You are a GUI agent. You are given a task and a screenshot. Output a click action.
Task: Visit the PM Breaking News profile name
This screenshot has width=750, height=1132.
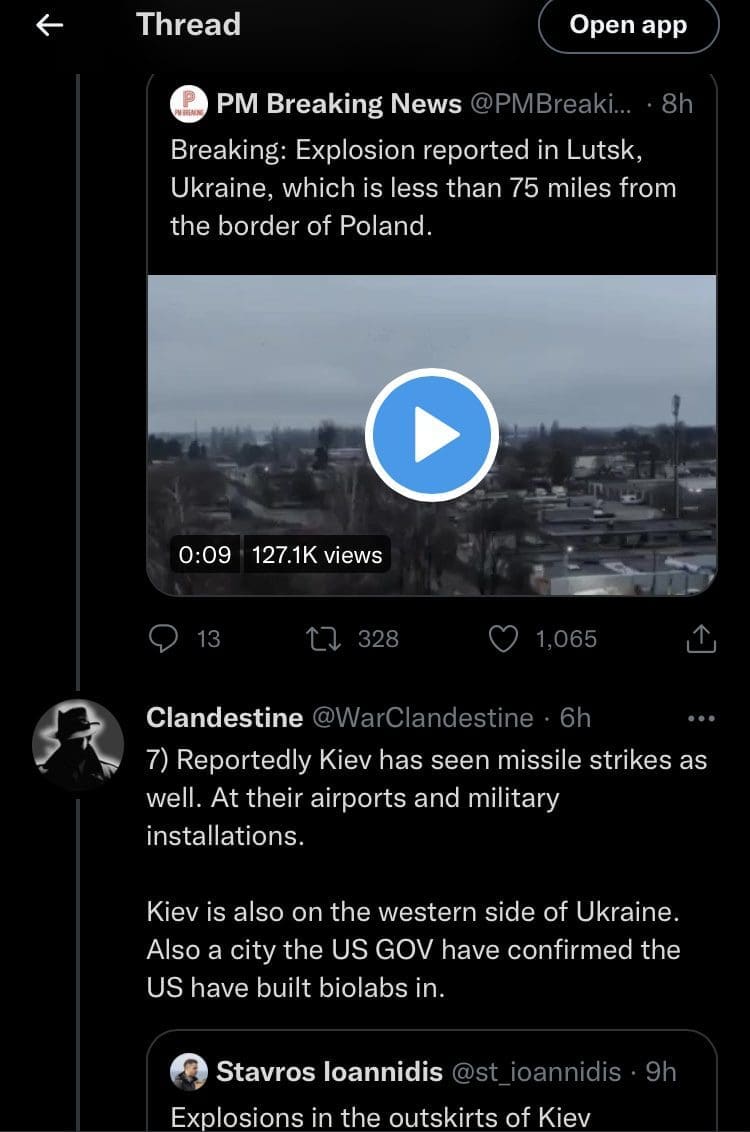click(x=339, y=103)
